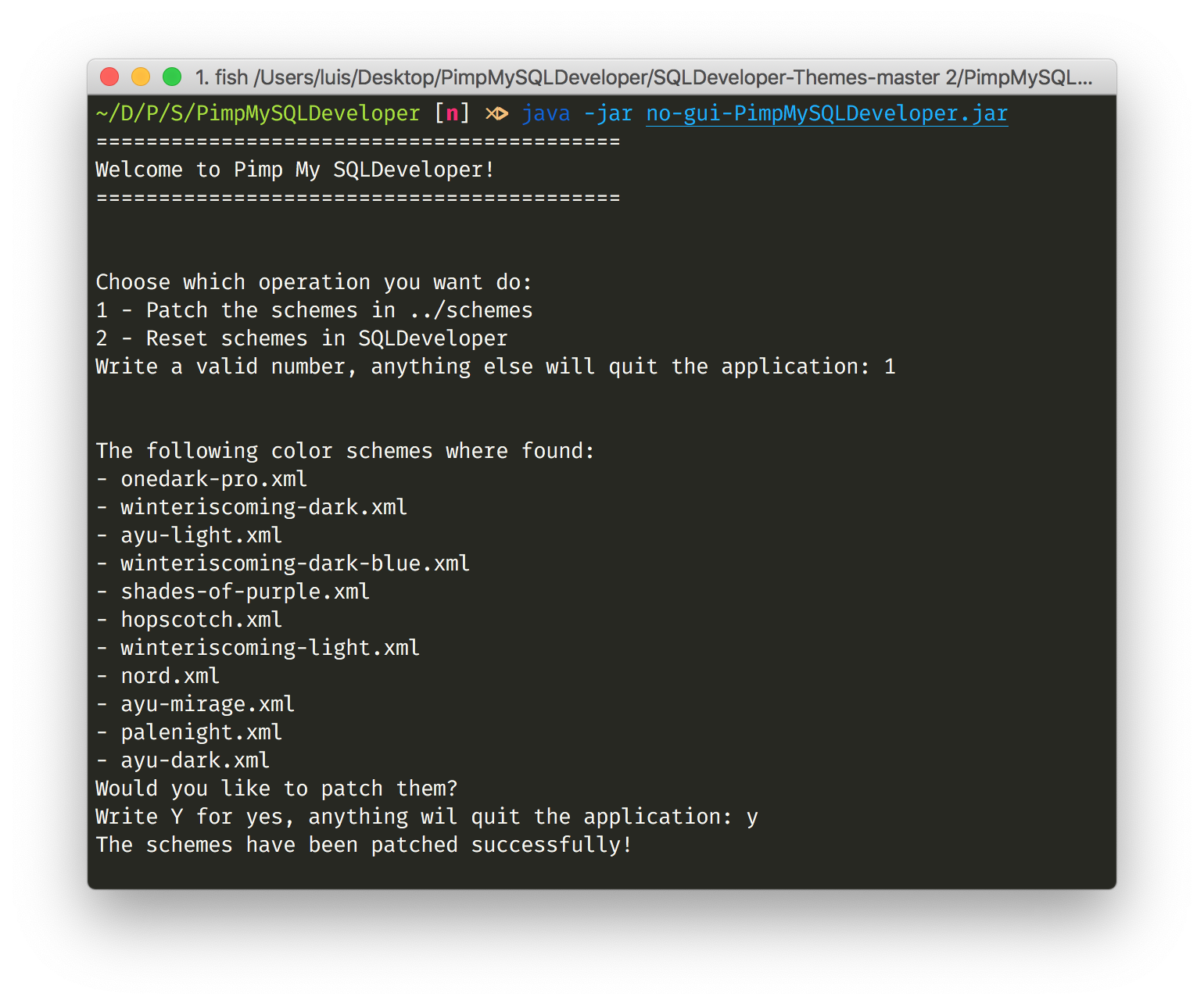Click the palenight.xml entry
Viewport: 1204px width, 1005px height.
[x=189, y=732]
